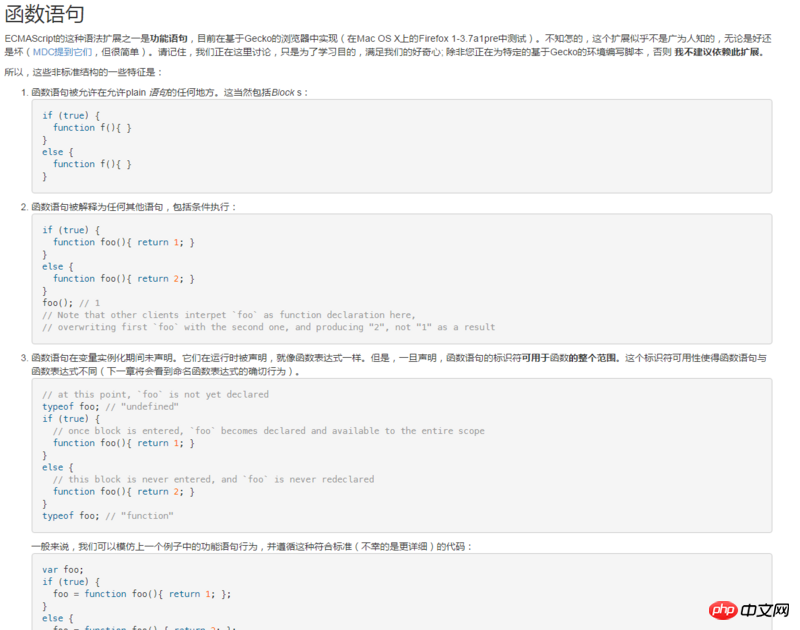Screen dimensions: 800x630
Task: Click the 'typeof foo; // "undefined"' code line
Action: click(x=110, y=407)
